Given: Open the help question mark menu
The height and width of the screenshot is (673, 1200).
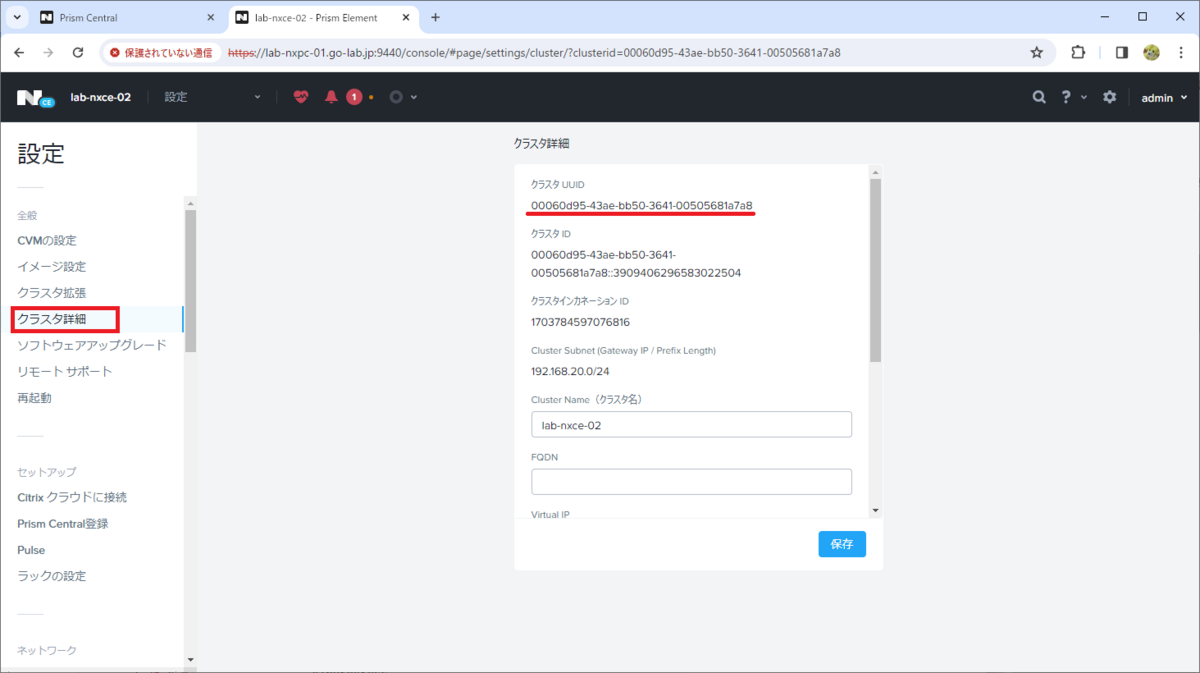Looking at the screenshot, I should pyautogui.click(x=1066, y=97).
